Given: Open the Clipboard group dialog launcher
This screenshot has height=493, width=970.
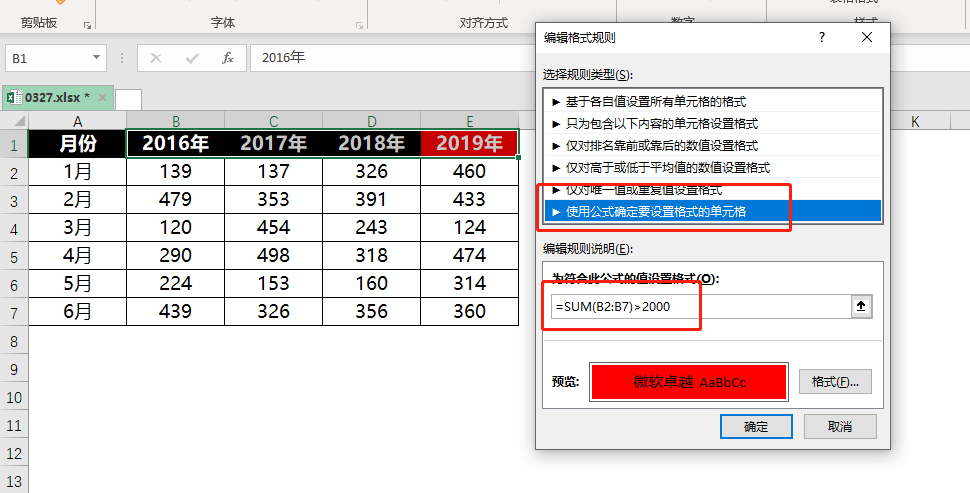Looking at the screenshot, I should (87, 25).
